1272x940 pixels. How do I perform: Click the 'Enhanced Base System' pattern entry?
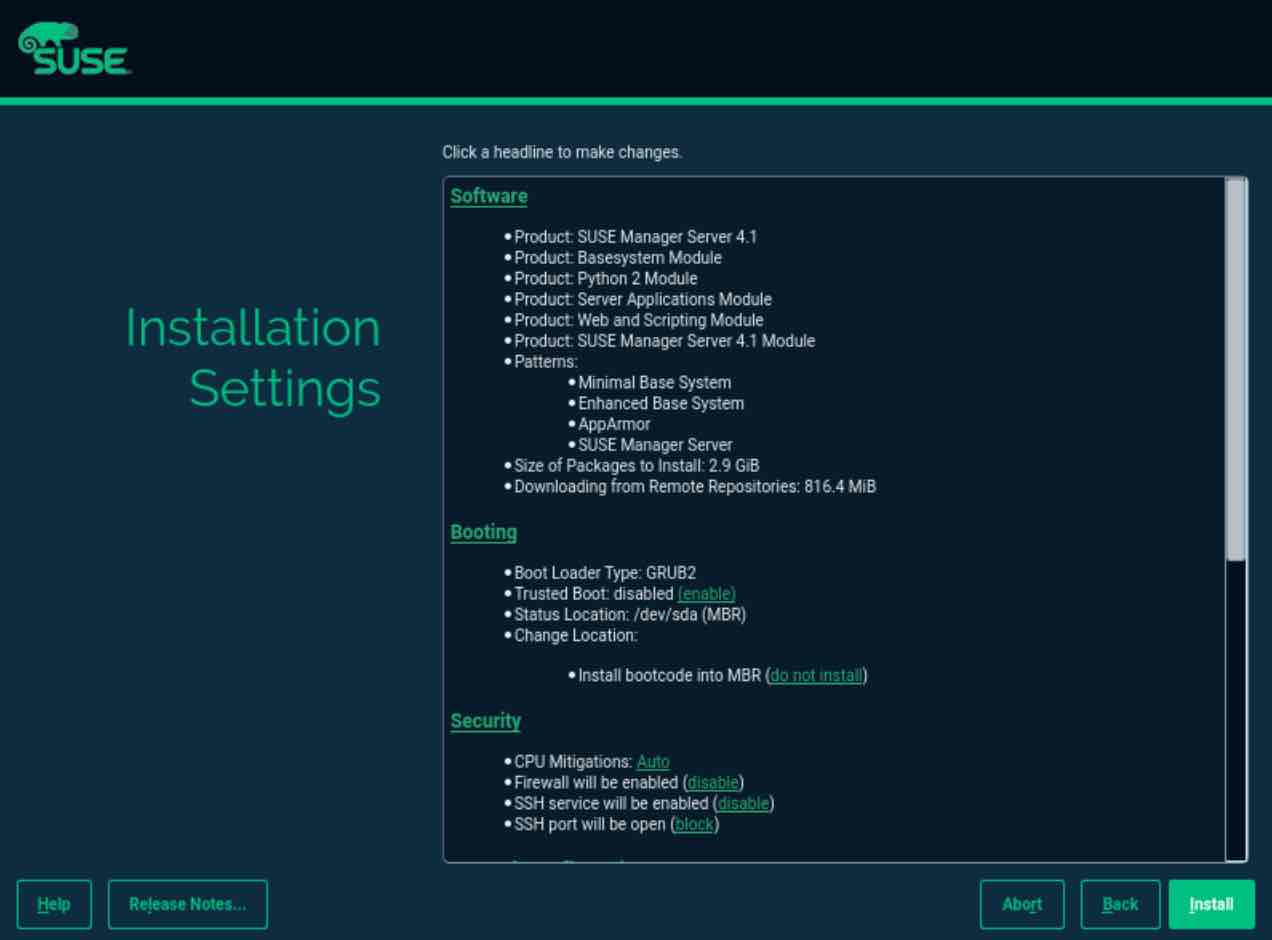pyautogui.click(x=661, y=403)
